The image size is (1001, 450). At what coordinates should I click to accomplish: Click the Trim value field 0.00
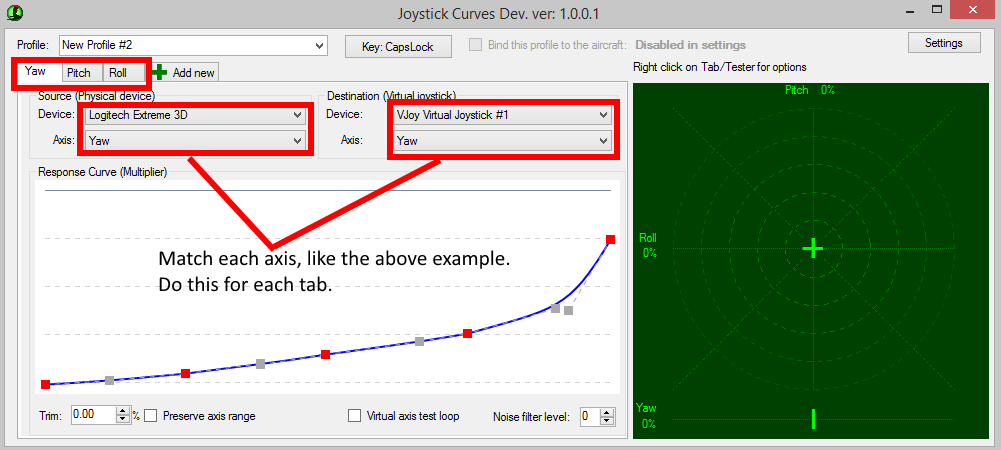pos(94,415)
